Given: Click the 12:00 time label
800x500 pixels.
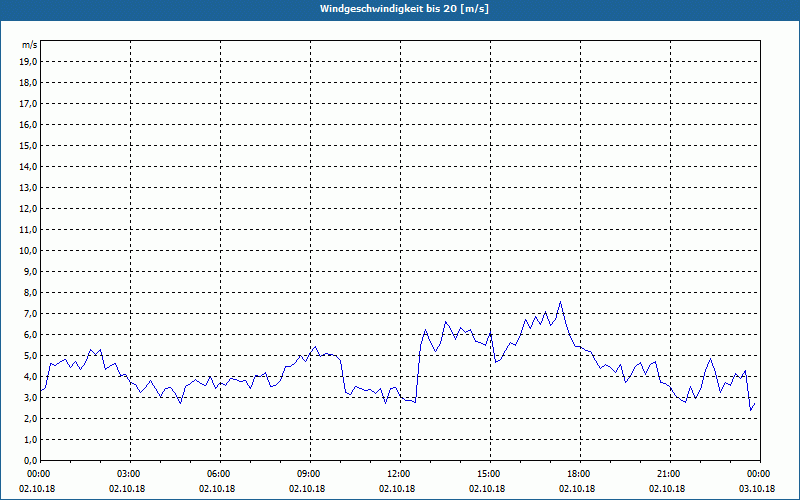Looking at the screenshot, I should click(x=400, y=474).
